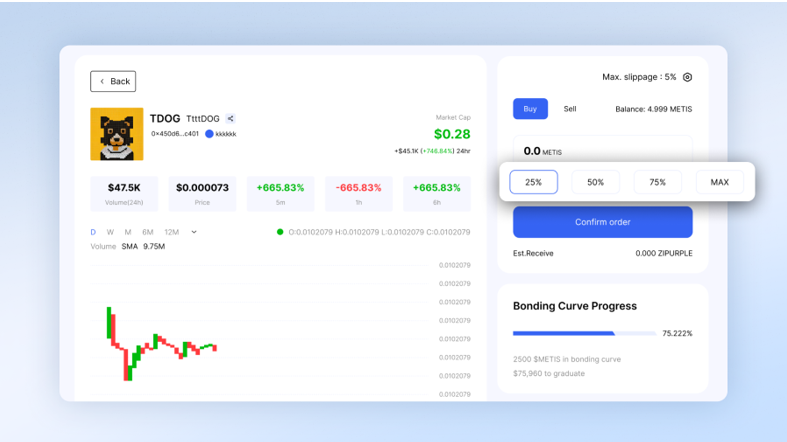This screenshot has width=787, height=442.
Task: Select the 50% amount option
Action: (x=595, y=182)
